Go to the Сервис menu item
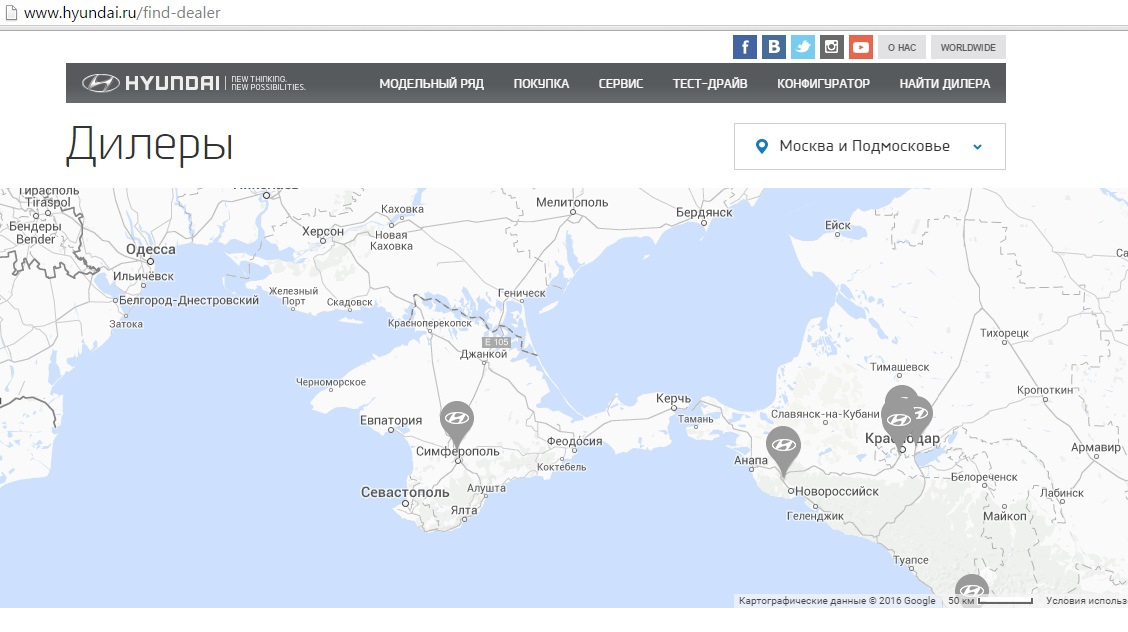Screen dimensions: 1128x632 (620, 84)
